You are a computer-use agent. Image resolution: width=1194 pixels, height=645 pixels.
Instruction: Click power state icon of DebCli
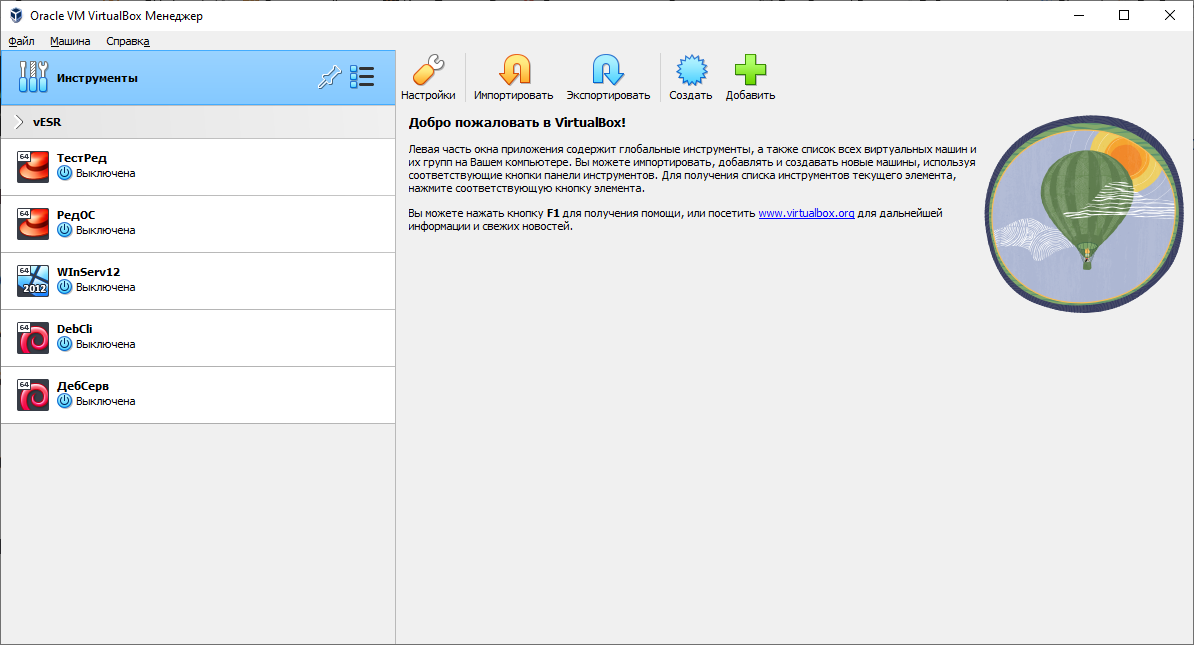tap(65, 344)
